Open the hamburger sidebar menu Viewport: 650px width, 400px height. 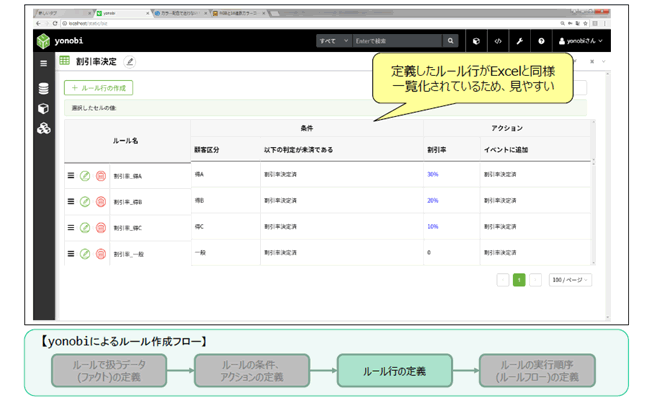click(x=44, y=63)
